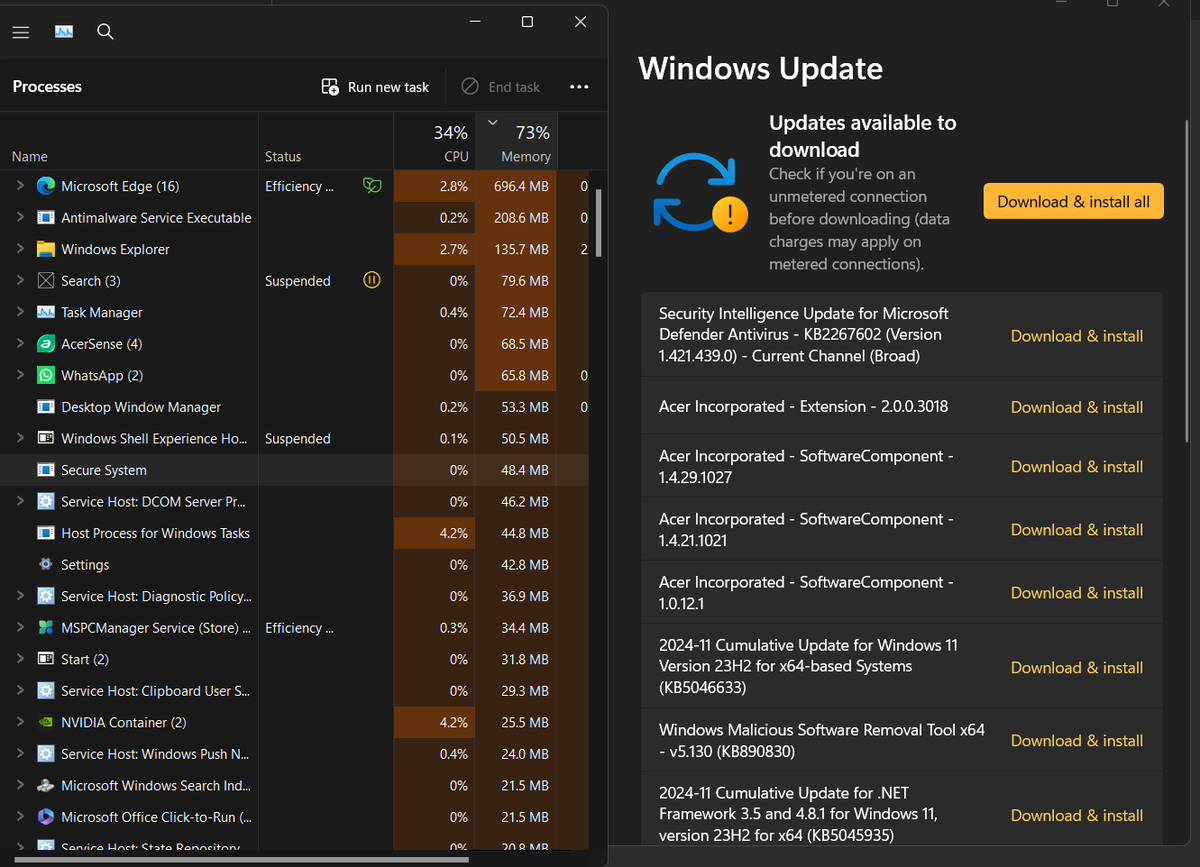Click Microsoft Edge memory value 696.4 MB

pos(521,186)
